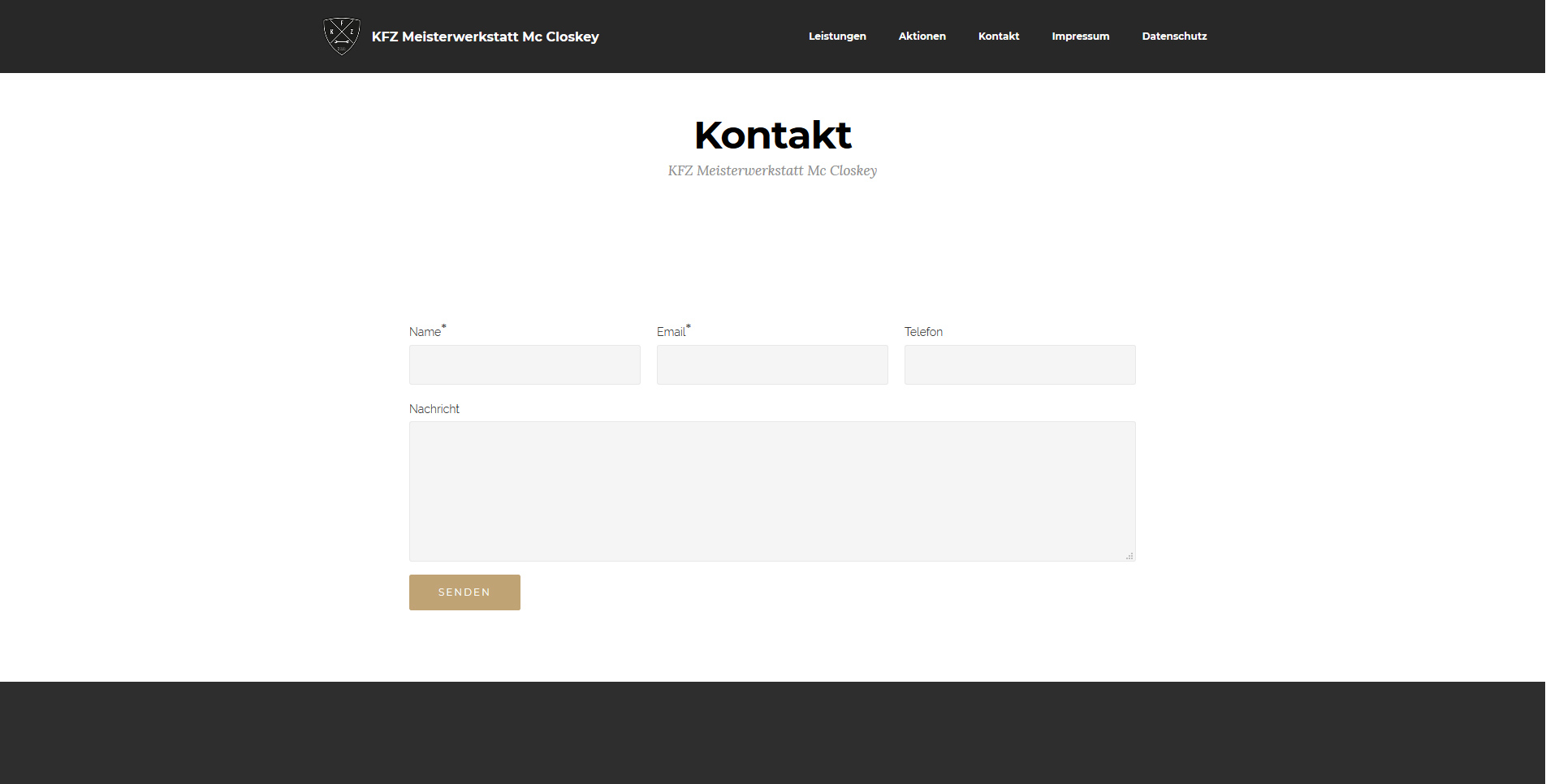Open the Leistungen menu item

837,37
